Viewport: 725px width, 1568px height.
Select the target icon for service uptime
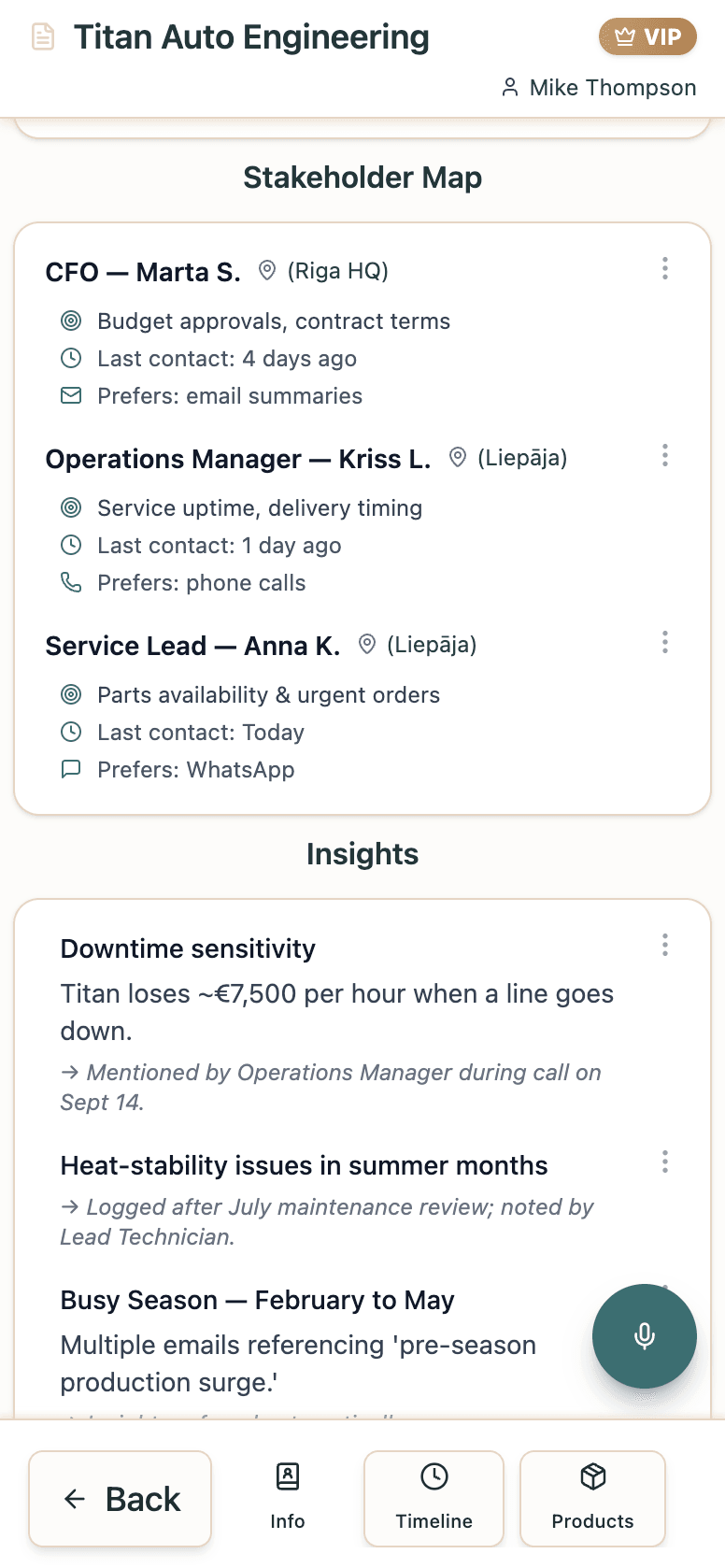click(x=71, y=507)
